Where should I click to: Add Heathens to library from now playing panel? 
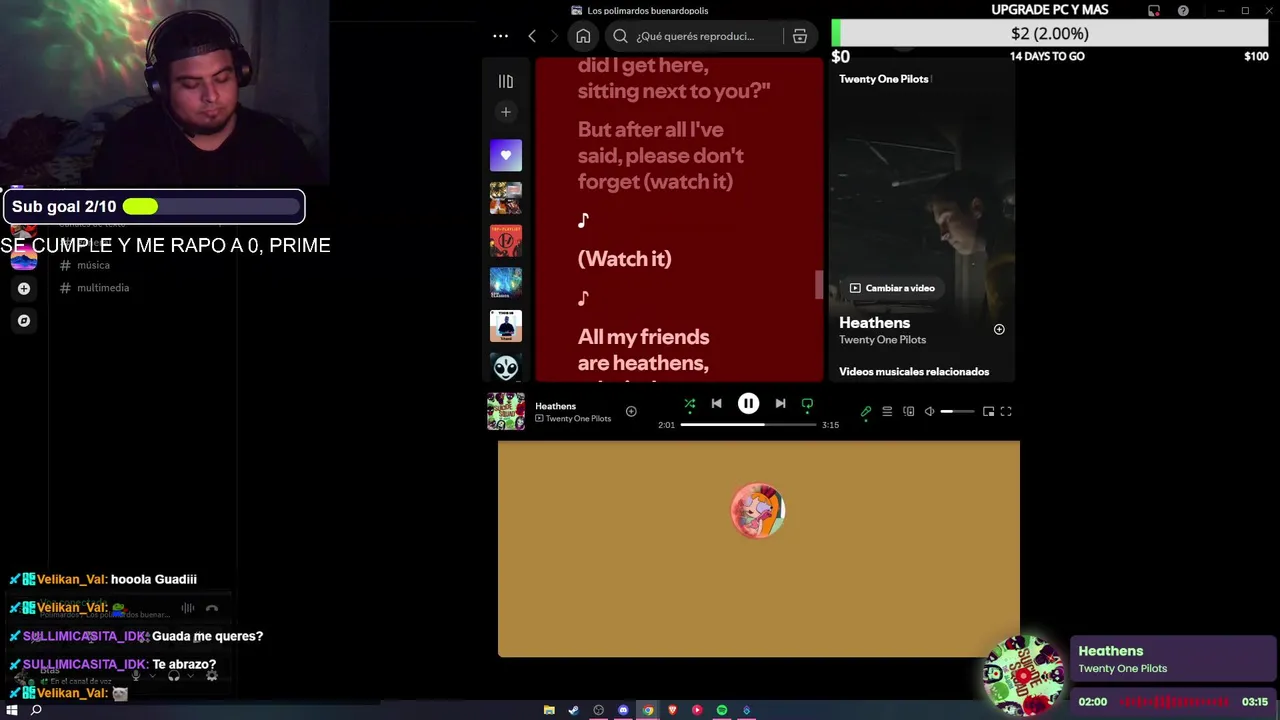click(999, 329)
